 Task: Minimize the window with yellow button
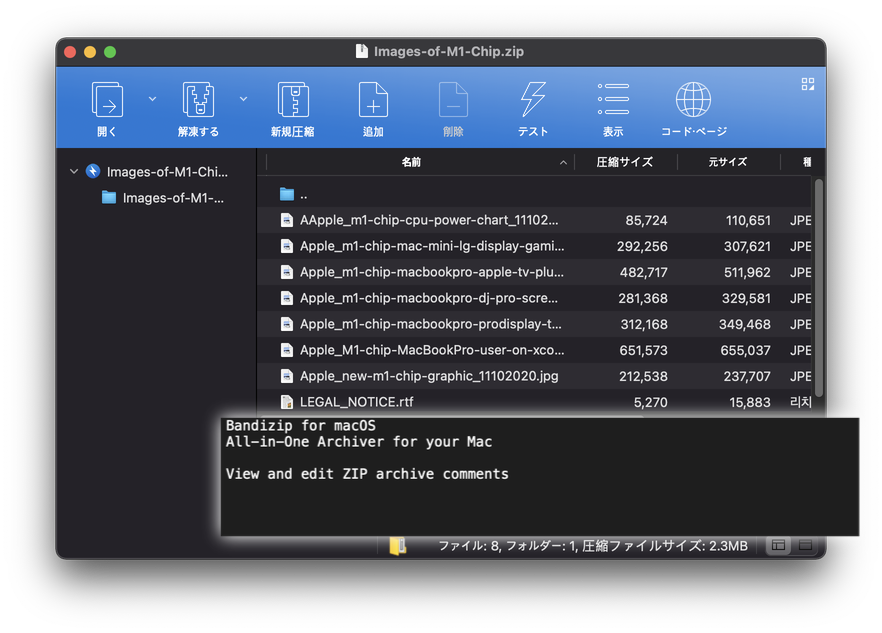[90, 52]
